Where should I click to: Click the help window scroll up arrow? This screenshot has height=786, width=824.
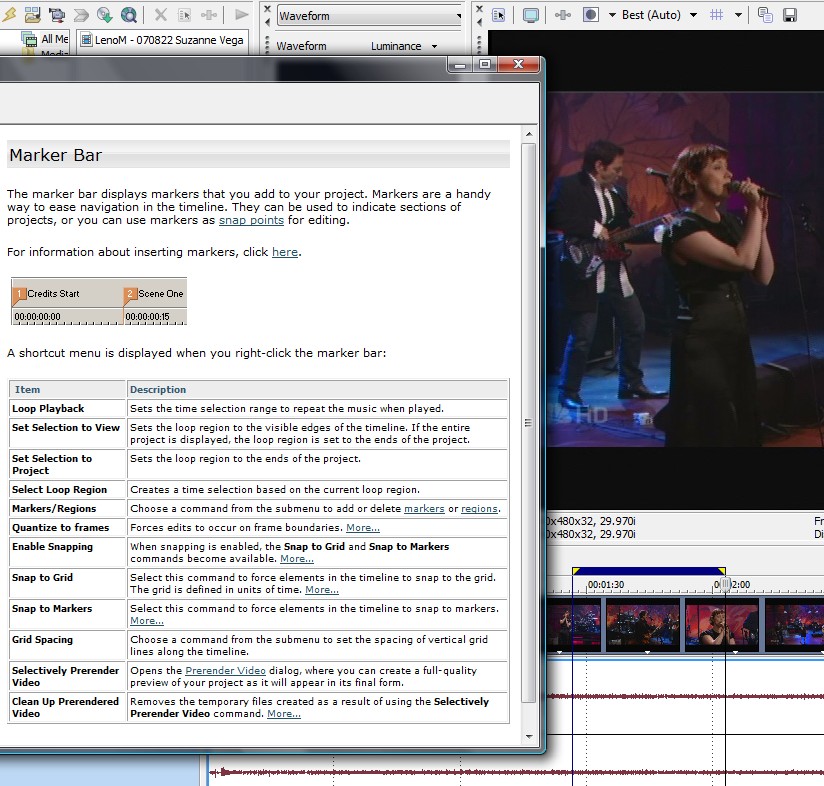[x=529, y=134]
